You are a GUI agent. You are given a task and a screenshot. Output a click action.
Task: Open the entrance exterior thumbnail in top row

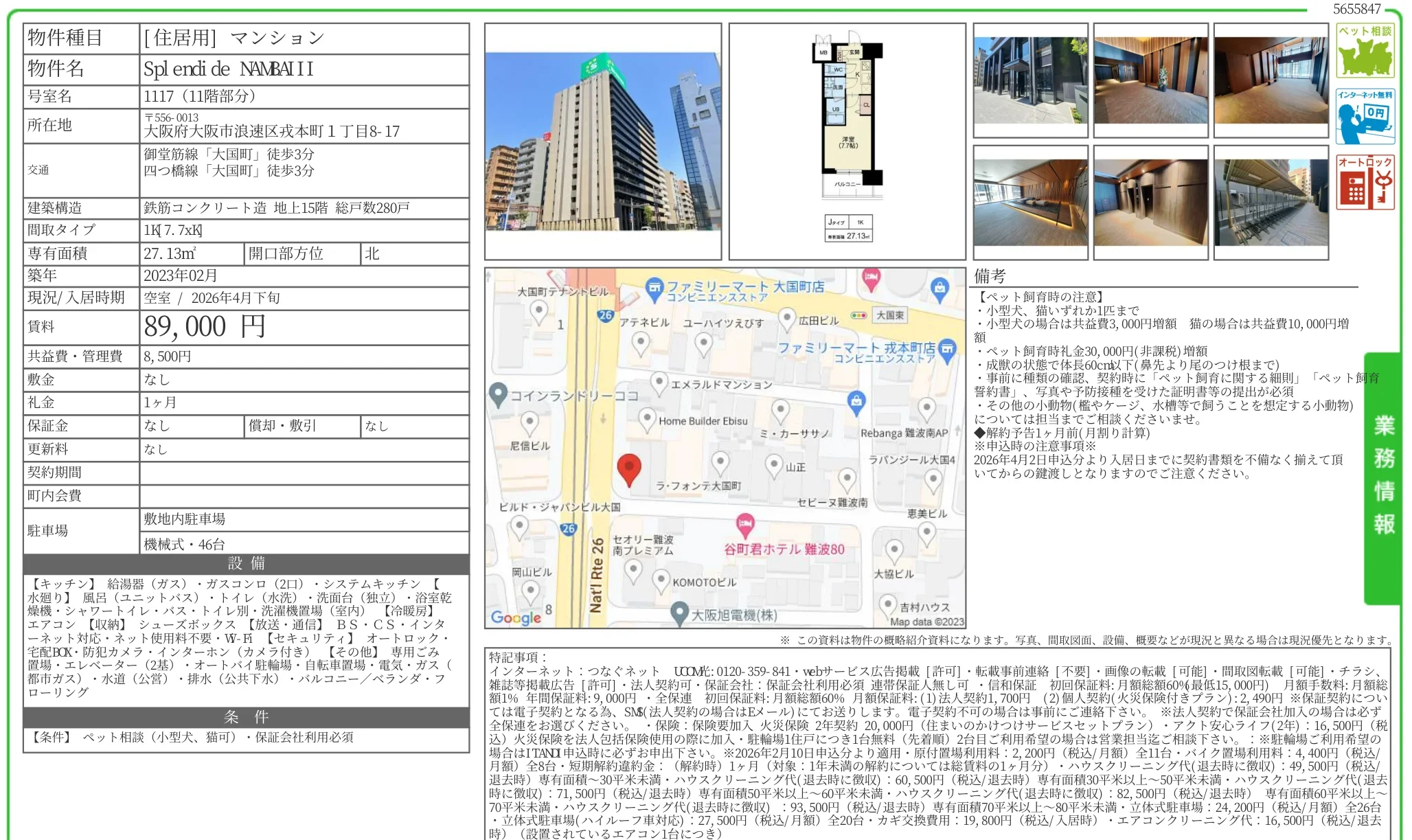[1030, 80]
